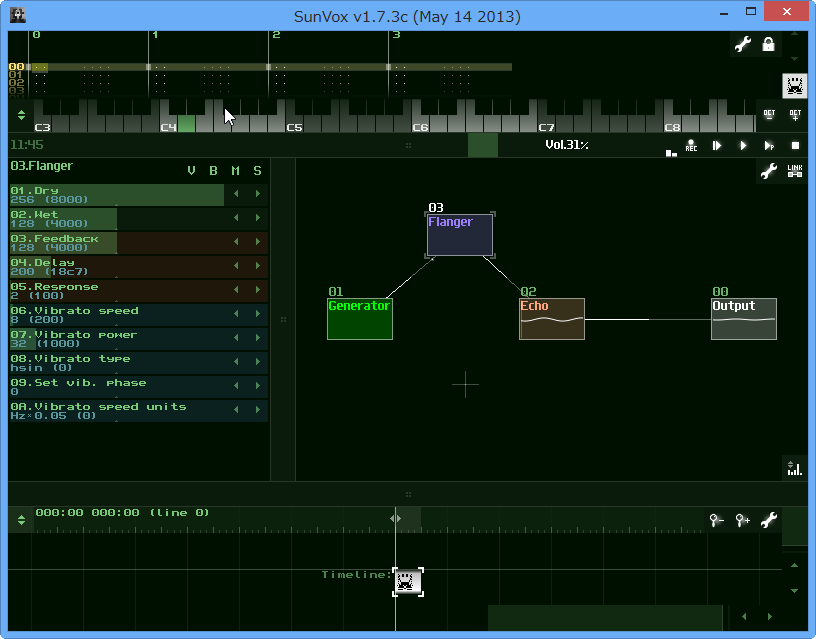
Task: Toggle the pattern editor lock icon
Action: (x=768, y=44)
